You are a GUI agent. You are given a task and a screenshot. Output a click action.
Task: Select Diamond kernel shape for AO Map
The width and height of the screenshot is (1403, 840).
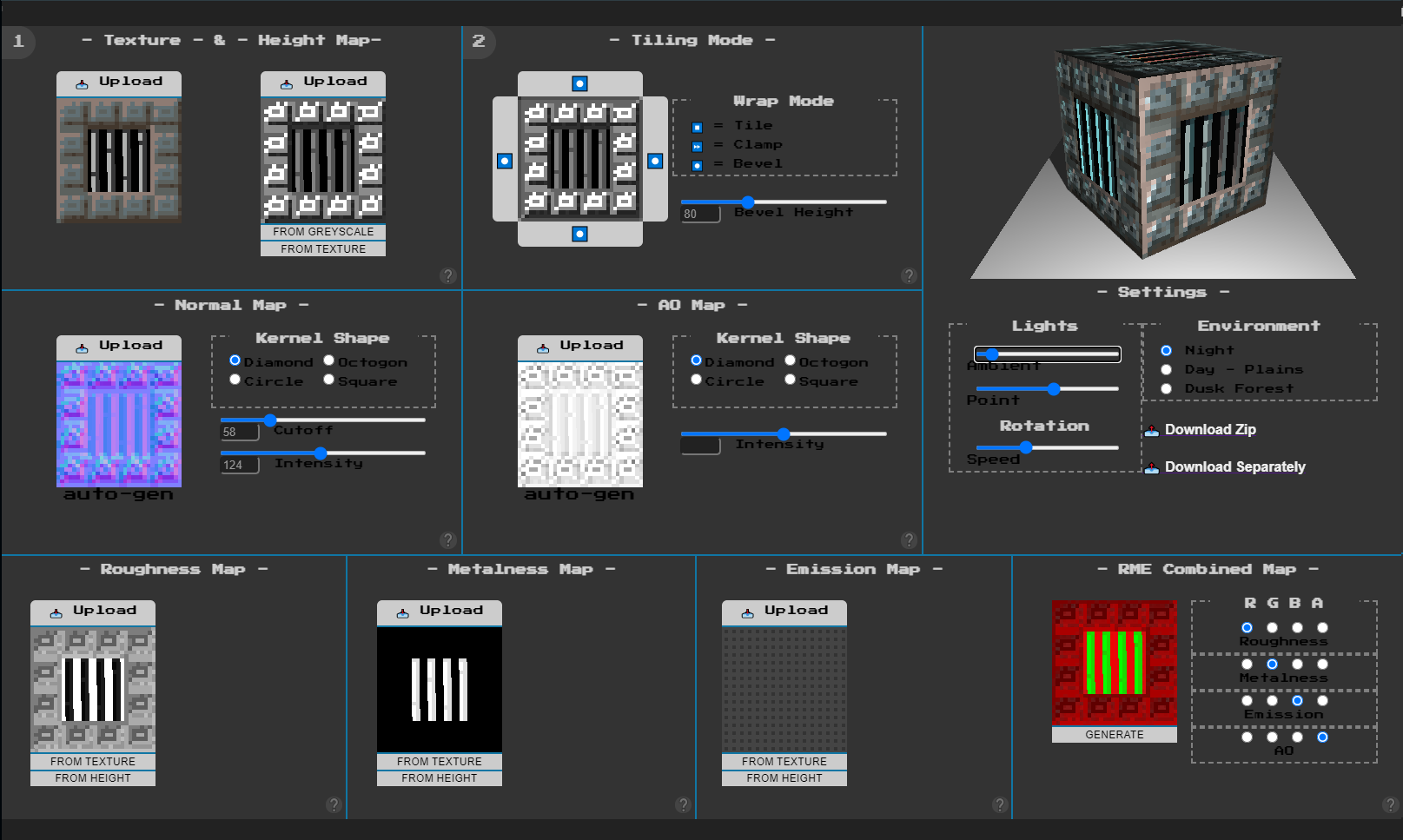coord(696,360)
